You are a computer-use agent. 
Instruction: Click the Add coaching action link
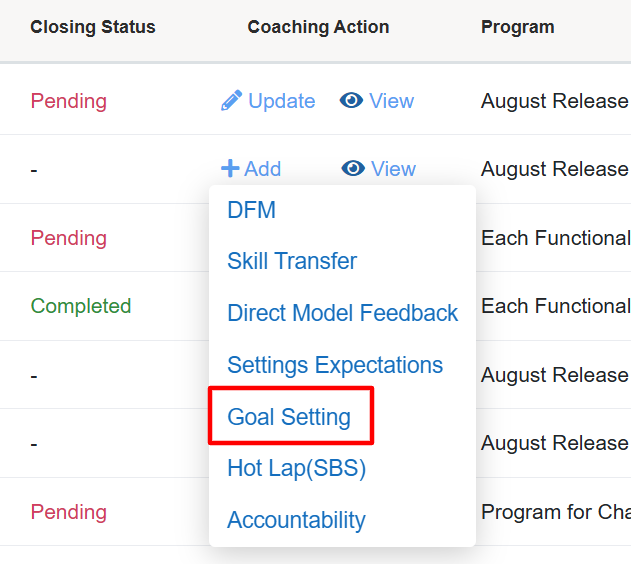pyautogui.click(x=262, y=169)
